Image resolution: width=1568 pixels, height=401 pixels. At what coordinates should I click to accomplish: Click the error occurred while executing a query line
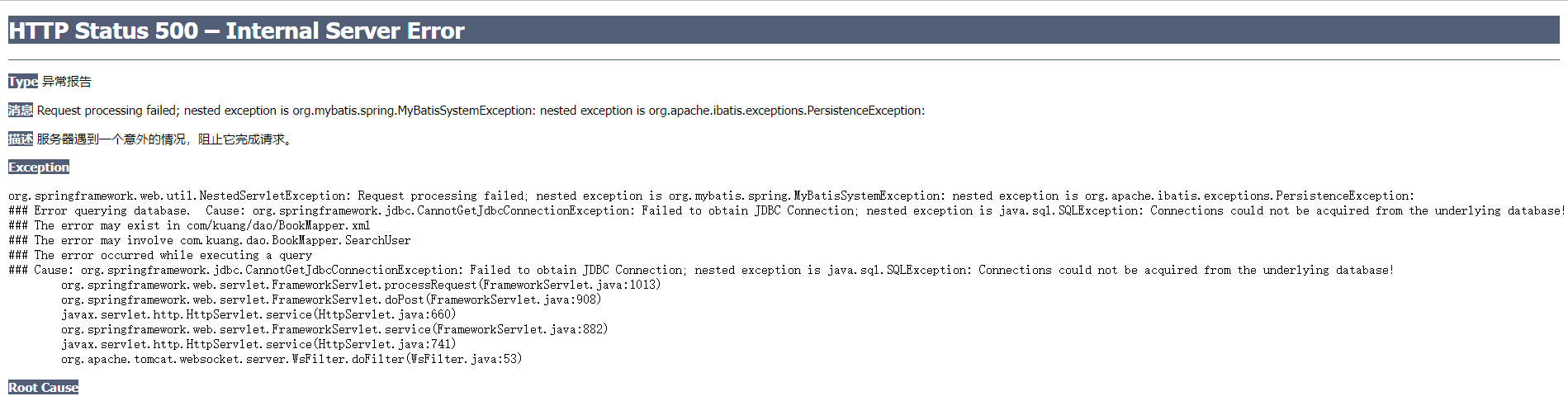[x=160, y=255]
